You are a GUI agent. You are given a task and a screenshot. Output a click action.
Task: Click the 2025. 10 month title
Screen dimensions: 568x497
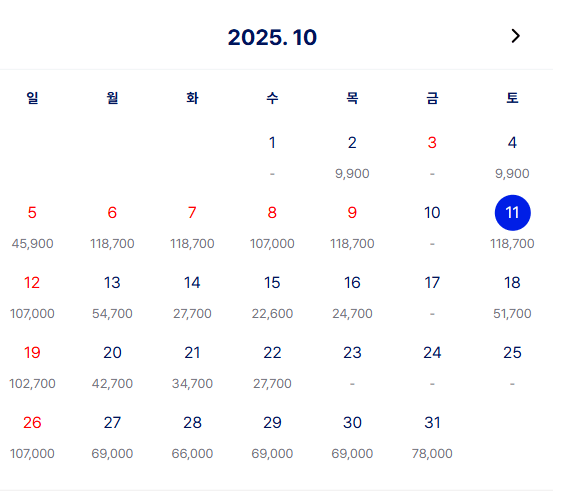pyautogui.click(x=272, y=37)
